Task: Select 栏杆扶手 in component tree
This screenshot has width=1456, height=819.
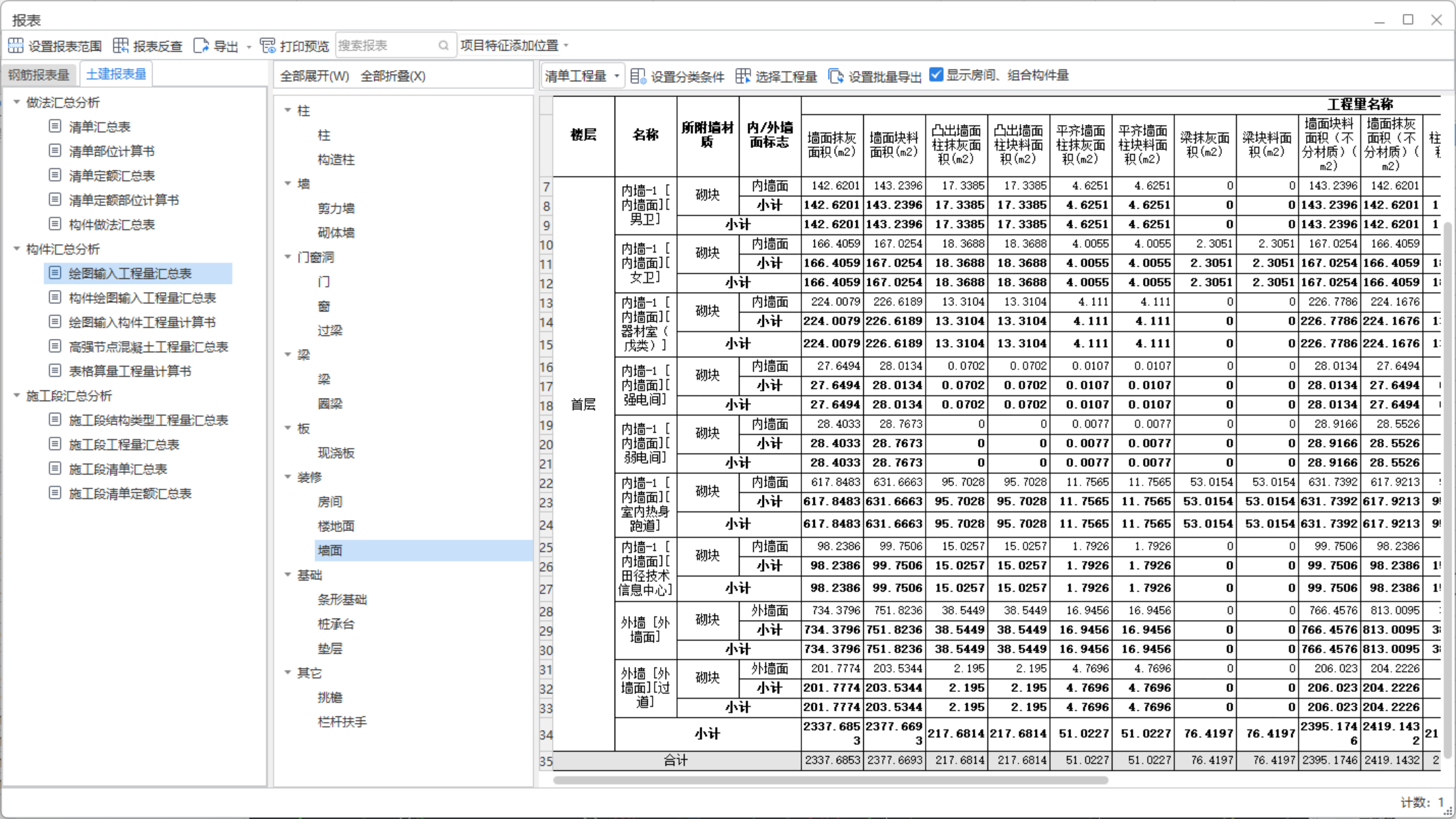Action: pos(342,721)
